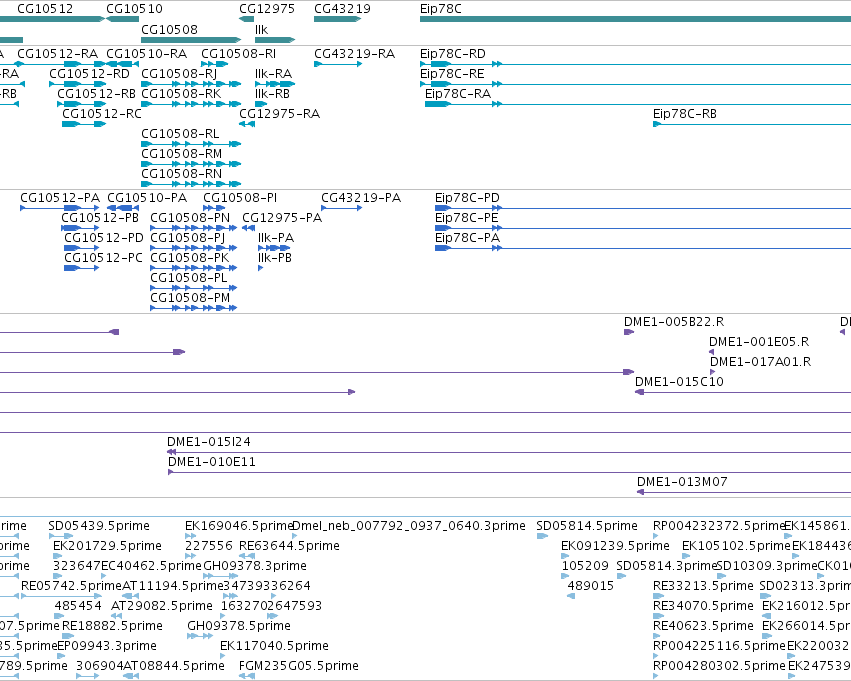This screenshot has width=851, height=681.
Task: Click protein label Ilk-PA
Action: 276,238
